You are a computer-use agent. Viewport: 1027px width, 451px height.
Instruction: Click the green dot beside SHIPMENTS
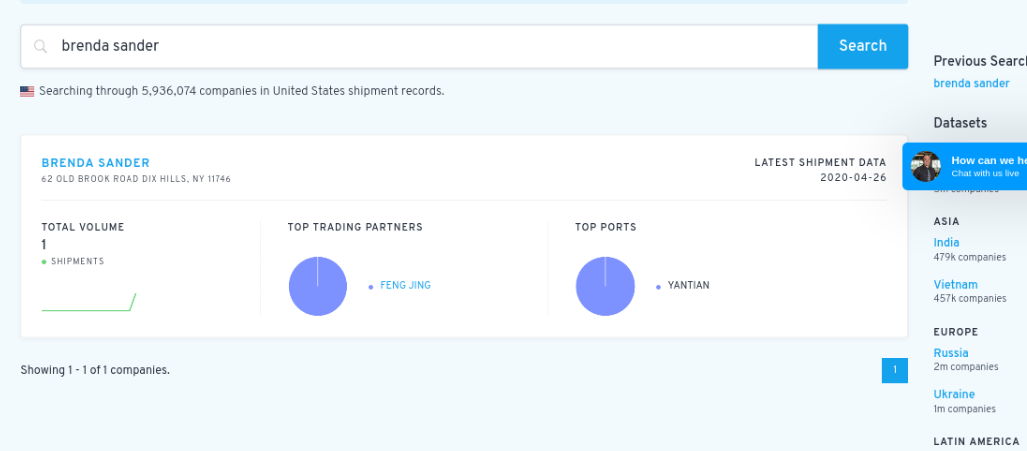pyautogui.click(x=44, y=262)
